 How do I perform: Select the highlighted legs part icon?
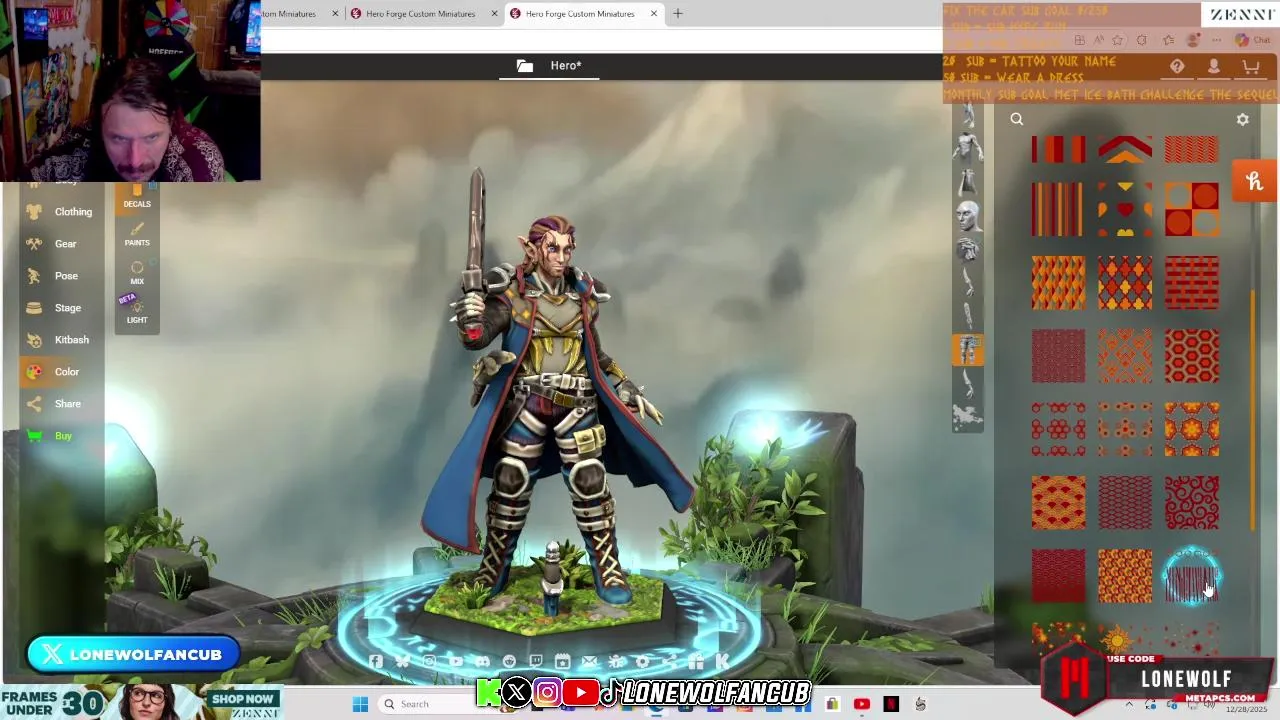coord(967,350)
